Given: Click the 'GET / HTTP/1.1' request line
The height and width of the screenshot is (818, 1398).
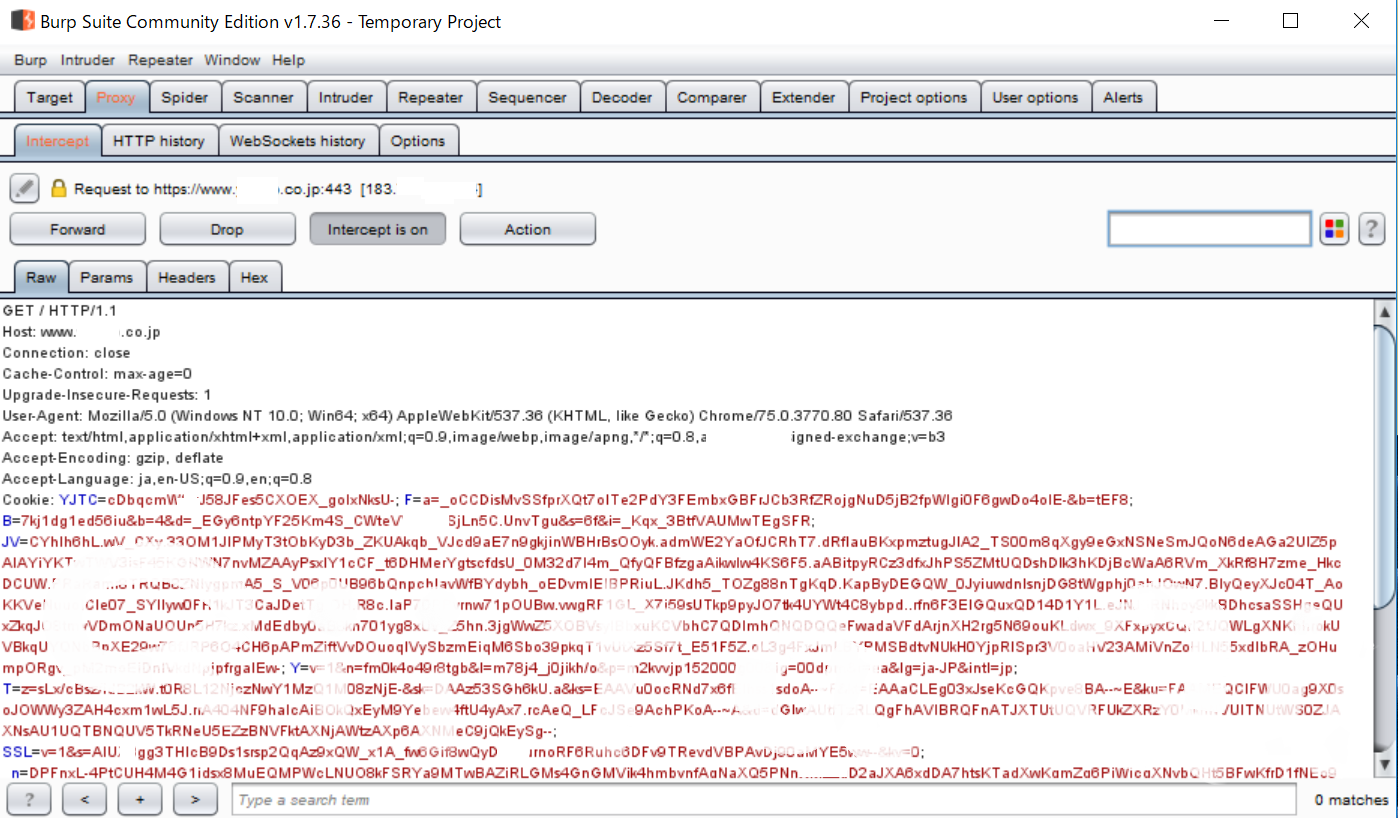Looking at the screenshot, I should (60, 311).
